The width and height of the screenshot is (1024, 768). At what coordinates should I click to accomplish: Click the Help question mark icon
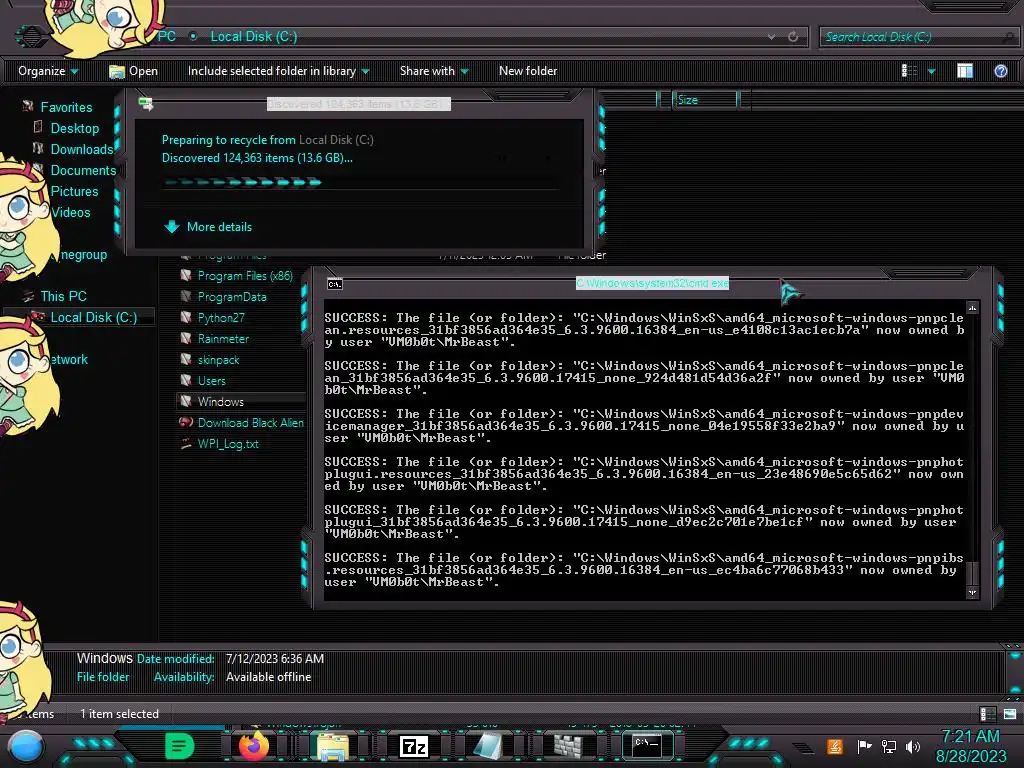point(1000,71)
